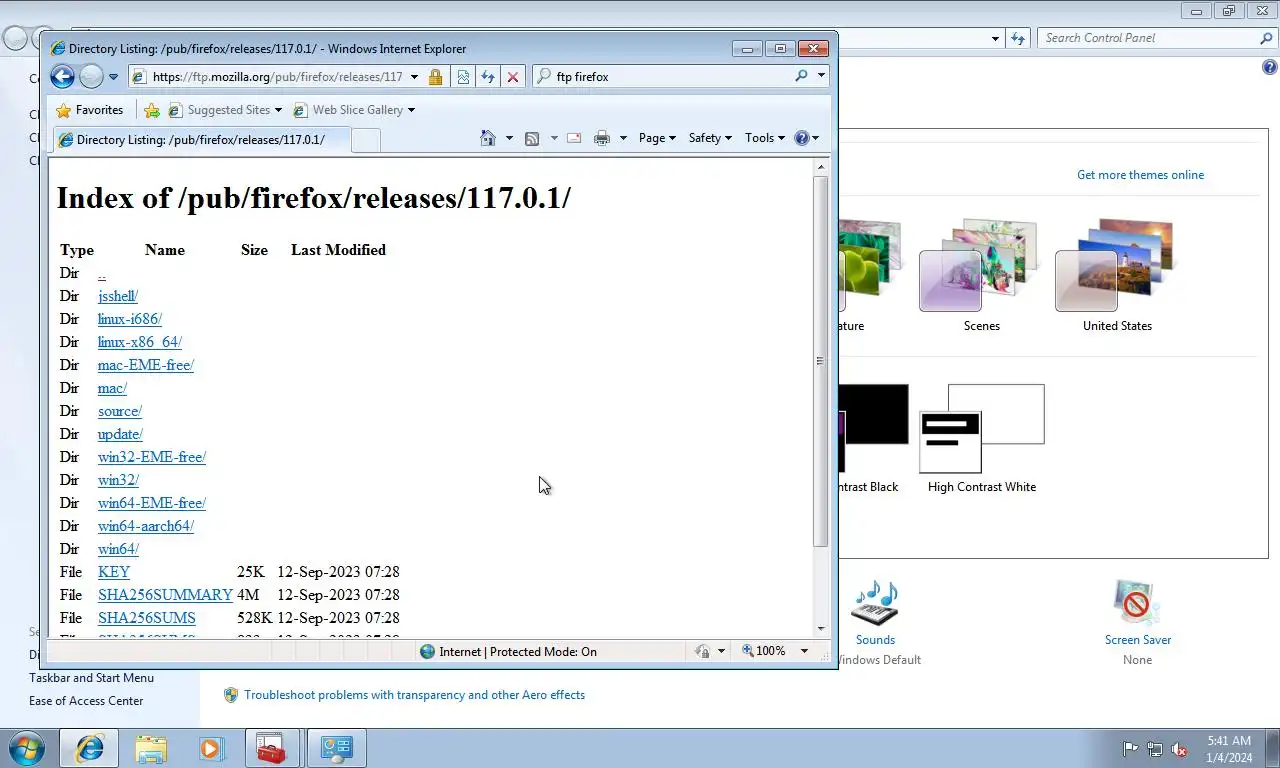
Task: Open the Page menu
Action: pyautogui.click(x=657, y=138)
